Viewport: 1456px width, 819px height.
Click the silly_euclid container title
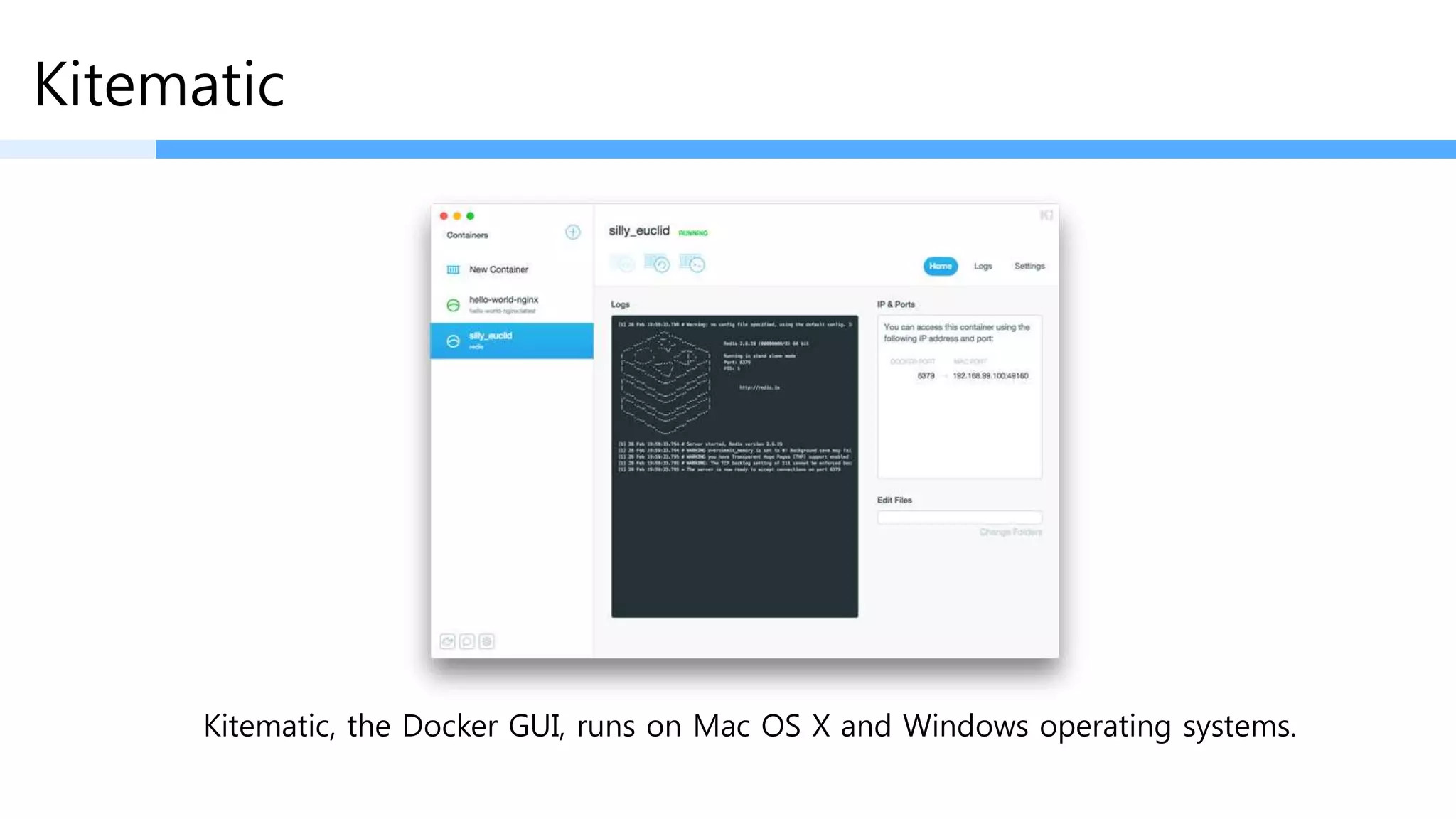click(x=638, y=231)
